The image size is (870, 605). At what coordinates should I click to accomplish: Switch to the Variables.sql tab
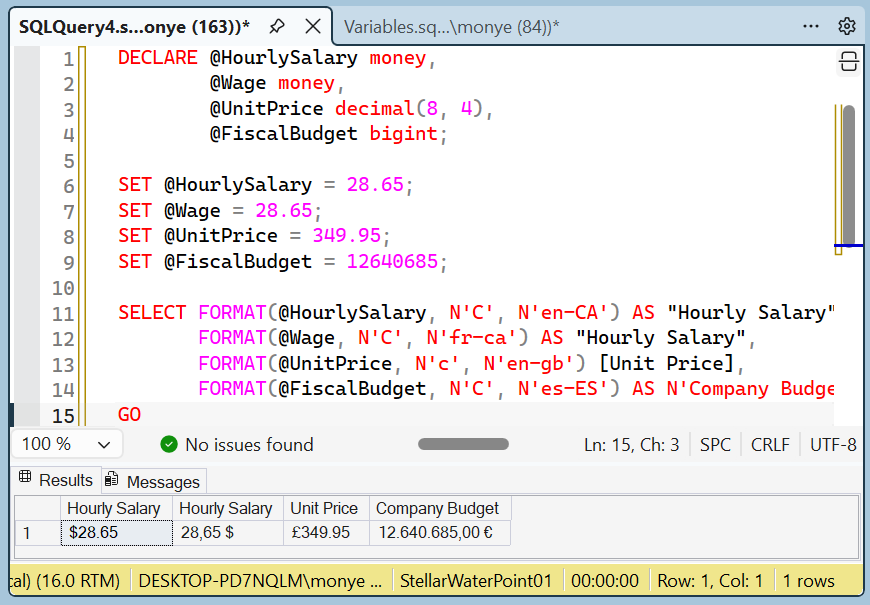coord(451,27)
